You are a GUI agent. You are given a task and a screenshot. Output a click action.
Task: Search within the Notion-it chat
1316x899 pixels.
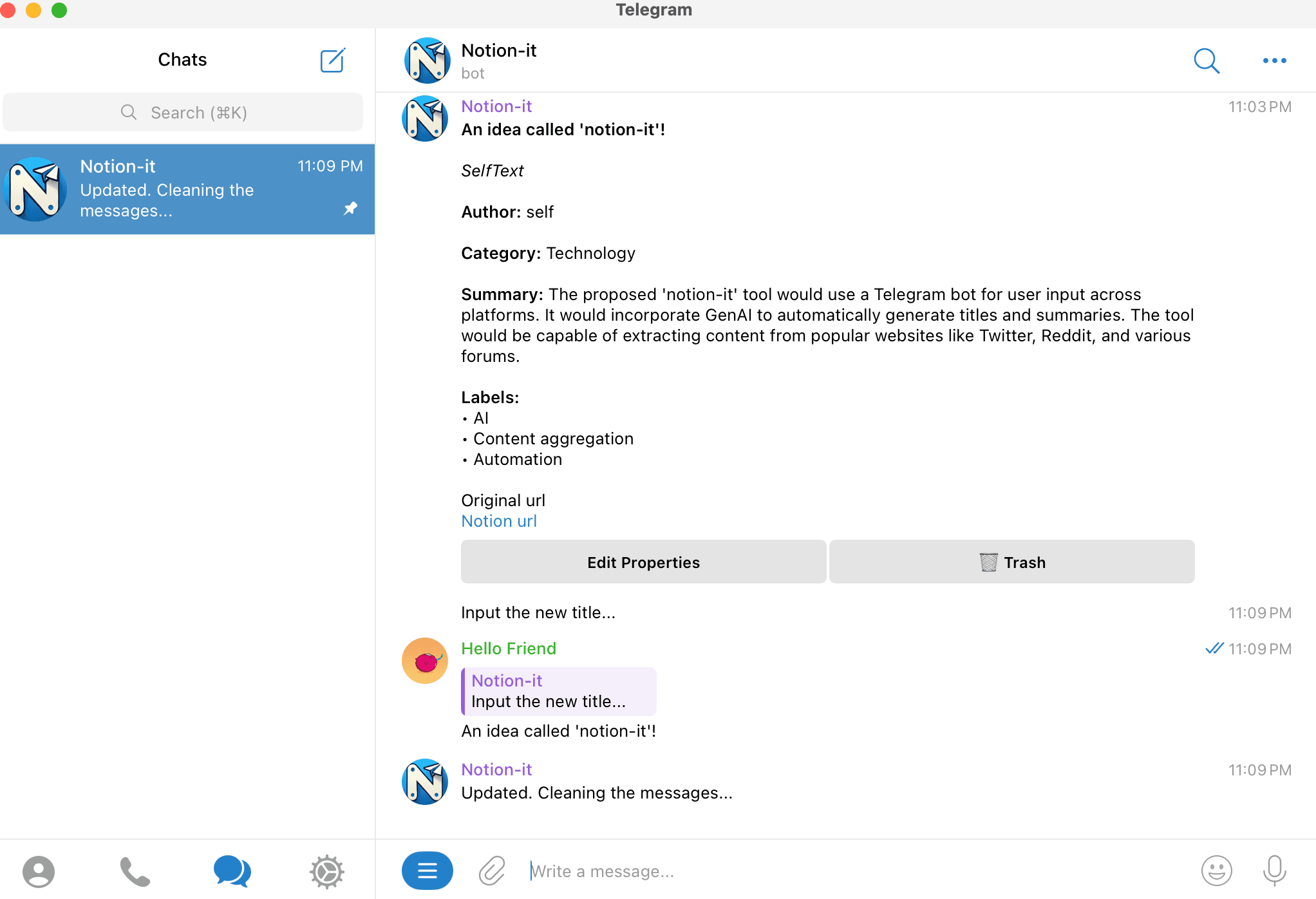point(1207,61)
